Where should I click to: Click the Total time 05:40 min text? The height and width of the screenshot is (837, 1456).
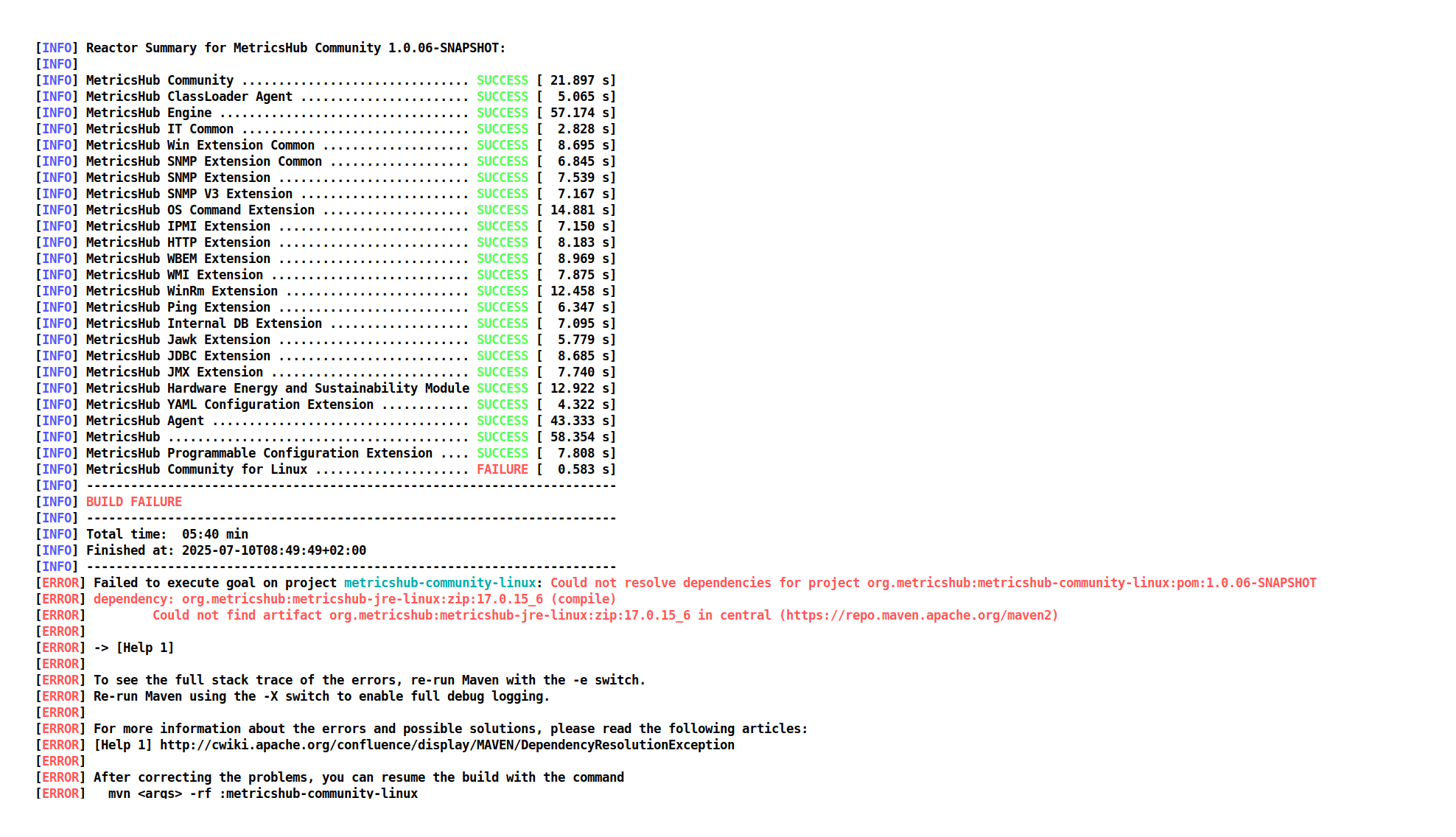(167, 534)
